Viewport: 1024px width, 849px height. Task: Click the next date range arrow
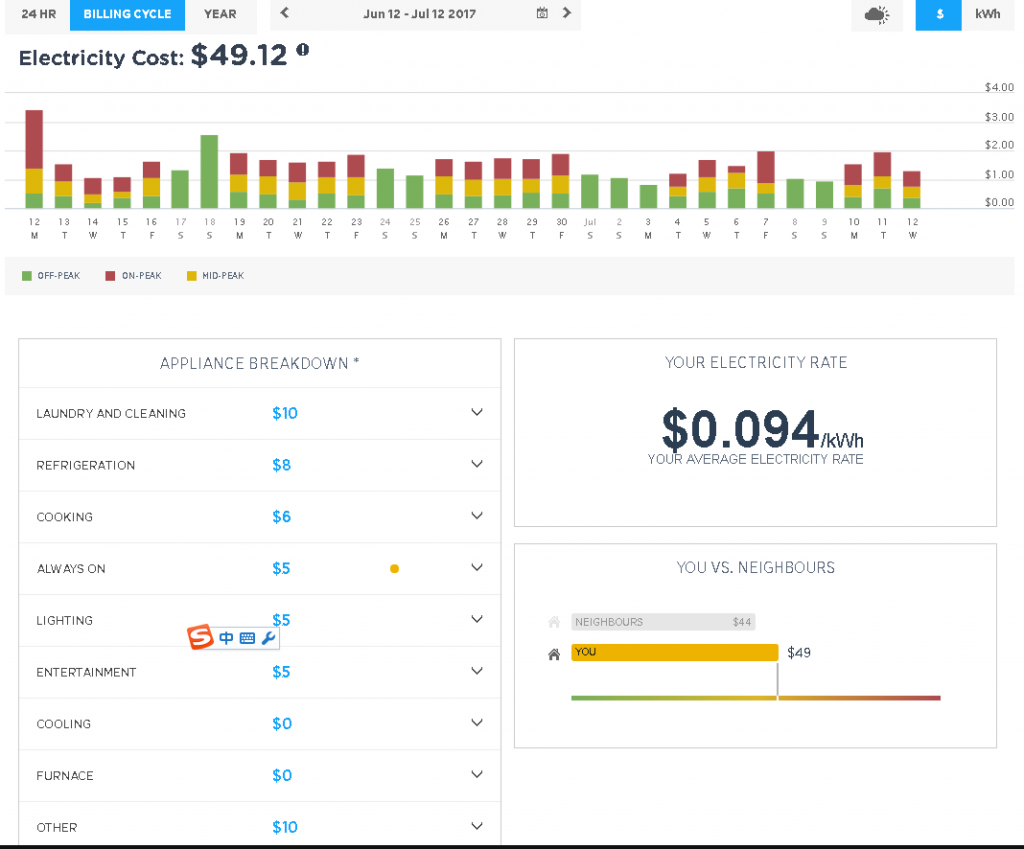pyautogui.click(x=567, y=14)
